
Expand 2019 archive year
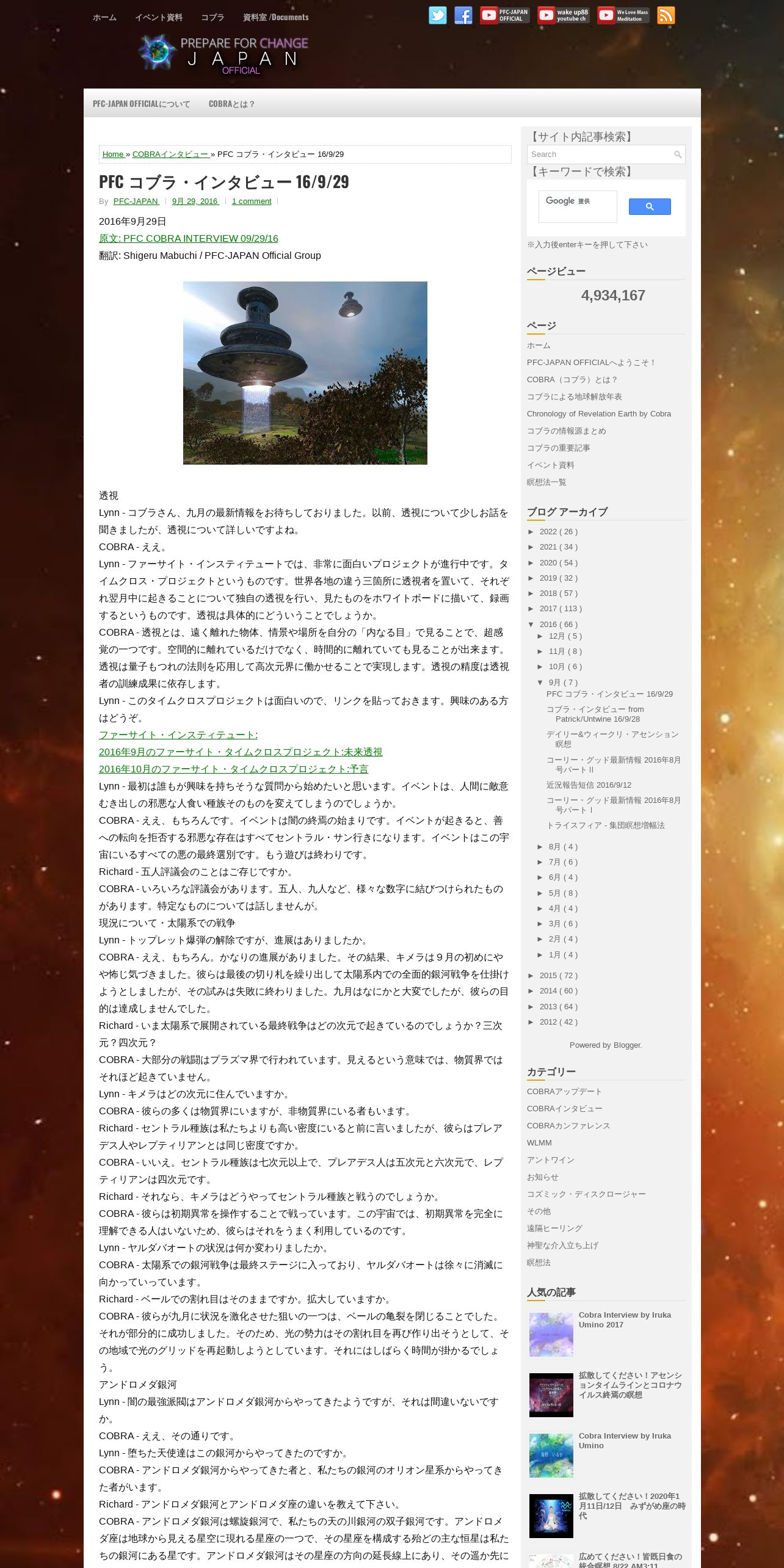[532, 578]
